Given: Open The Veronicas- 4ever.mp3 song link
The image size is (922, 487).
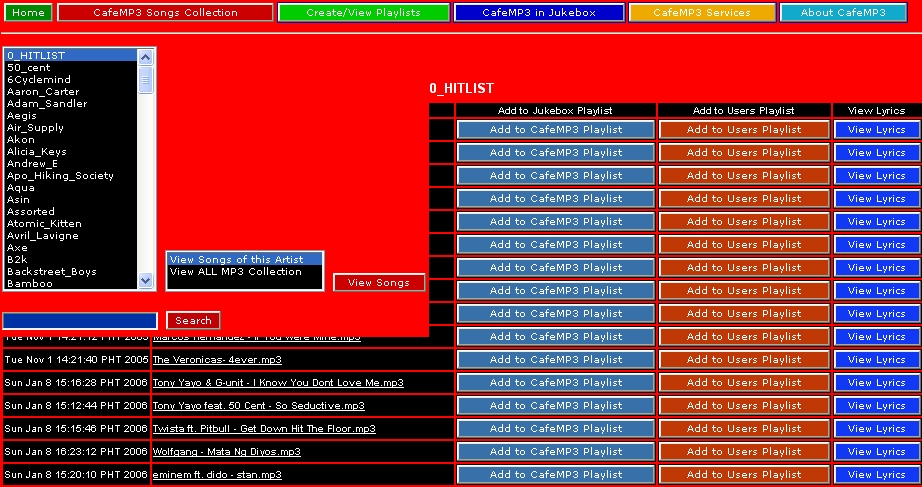Looking at the screenshot, I should click(x=217, y=360).
